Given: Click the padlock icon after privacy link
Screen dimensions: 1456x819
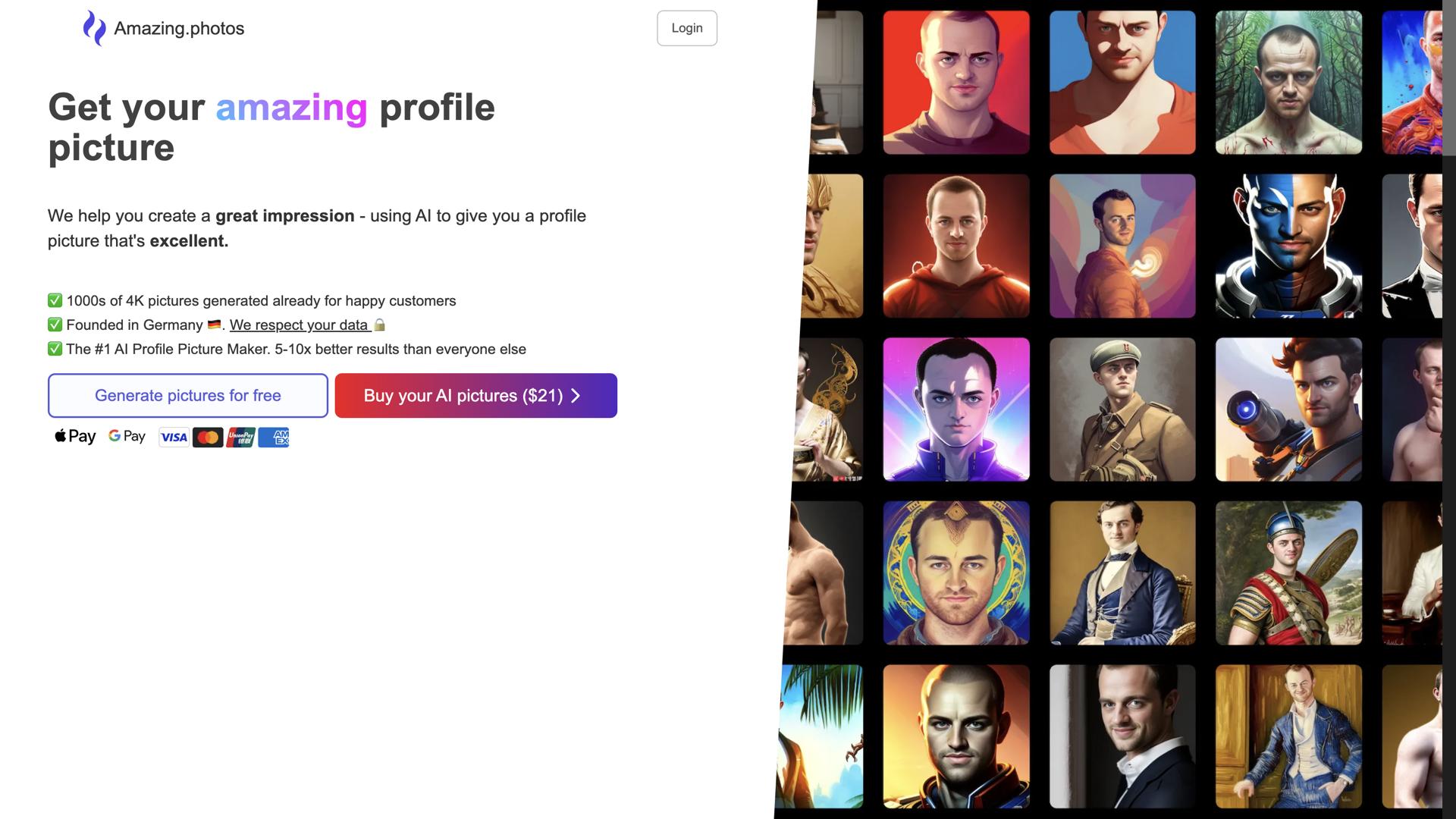Looking at the screenshot, I should point(380,325).
